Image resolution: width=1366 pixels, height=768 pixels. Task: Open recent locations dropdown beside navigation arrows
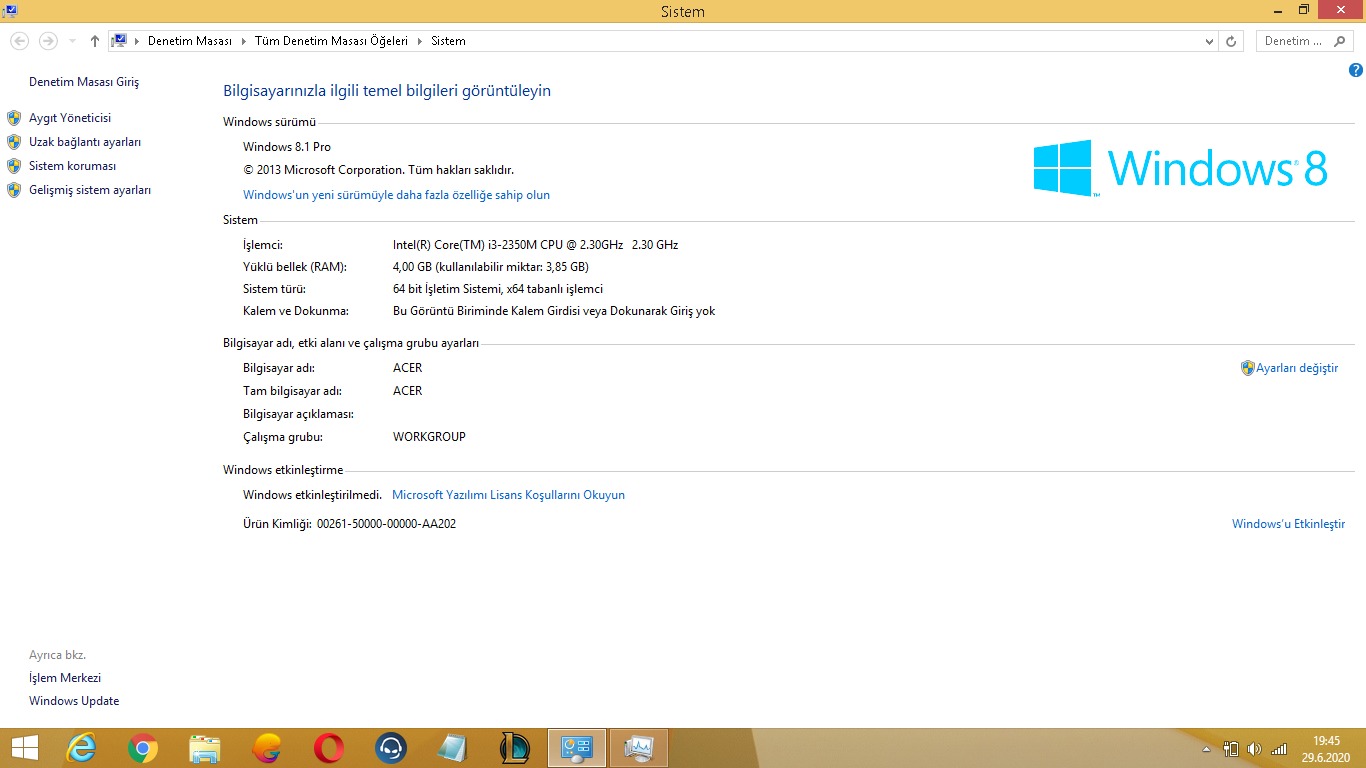point(72,41)
